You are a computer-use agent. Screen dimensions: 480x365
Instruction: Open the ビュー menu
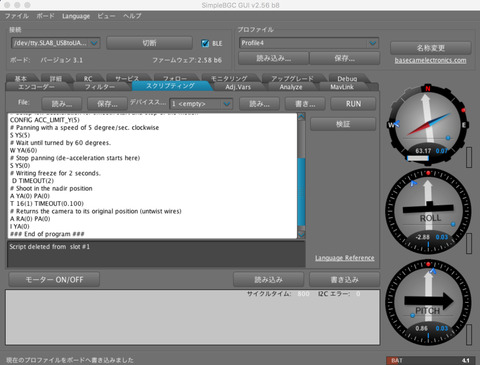(x=106, y=16)
